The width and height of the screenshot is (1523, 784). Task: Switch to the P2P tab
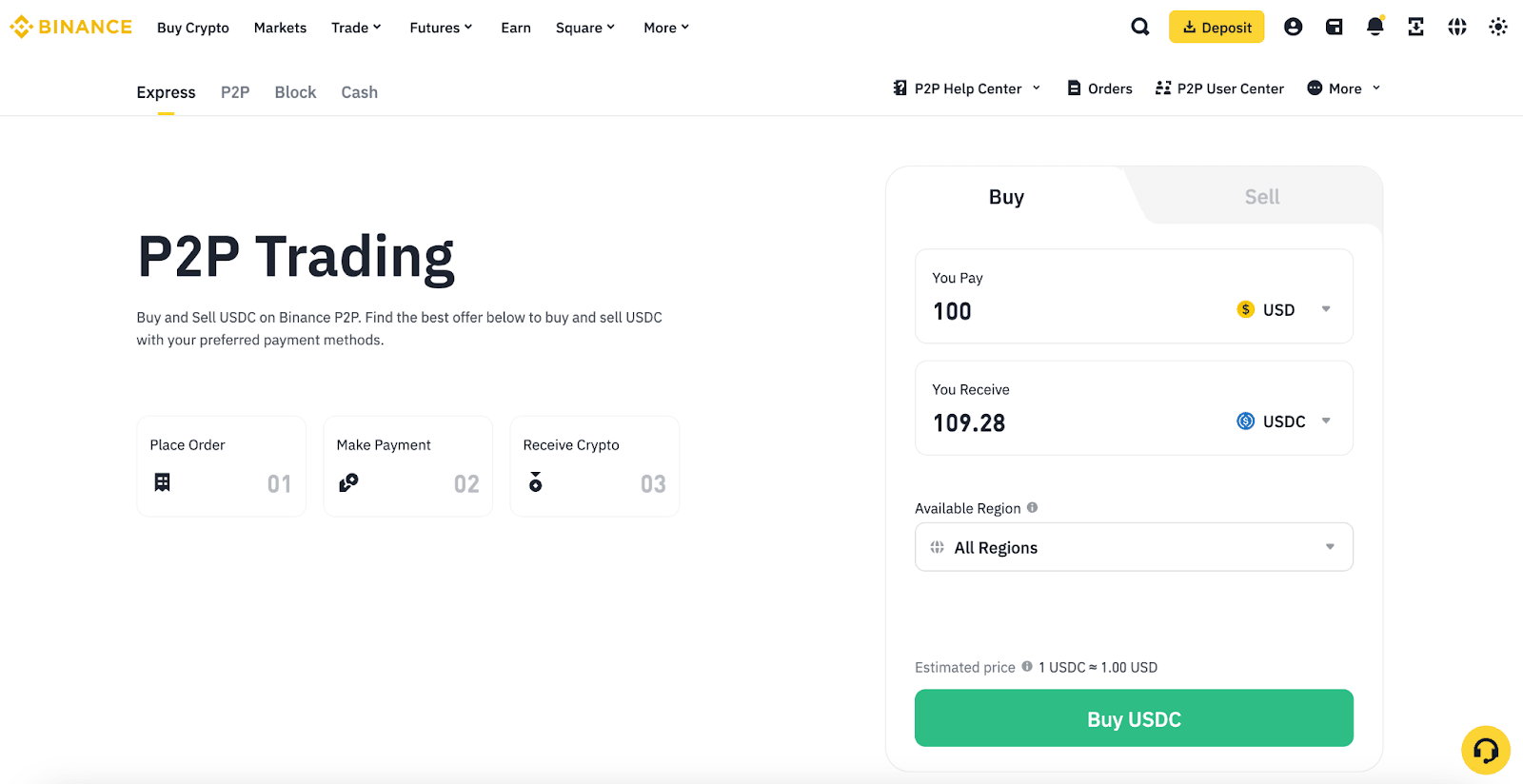click(x=235, y=92)
